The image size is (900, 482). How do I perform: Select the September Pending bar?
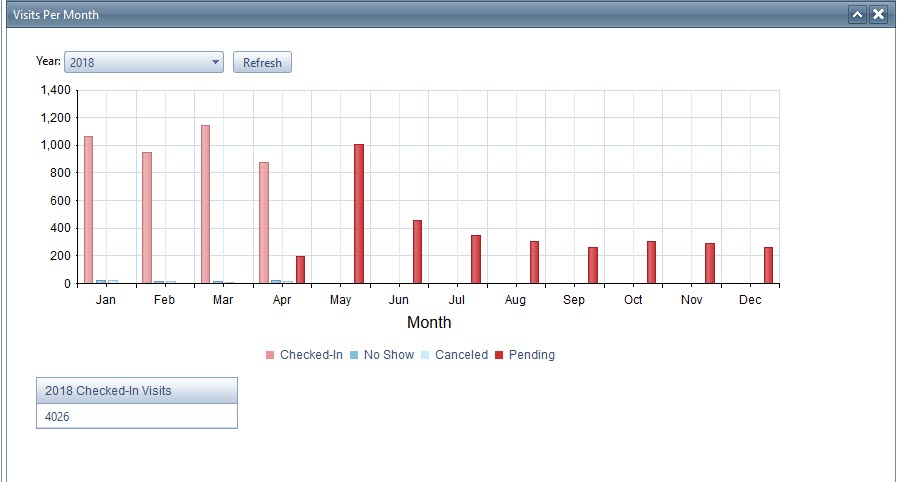point(593,266)
